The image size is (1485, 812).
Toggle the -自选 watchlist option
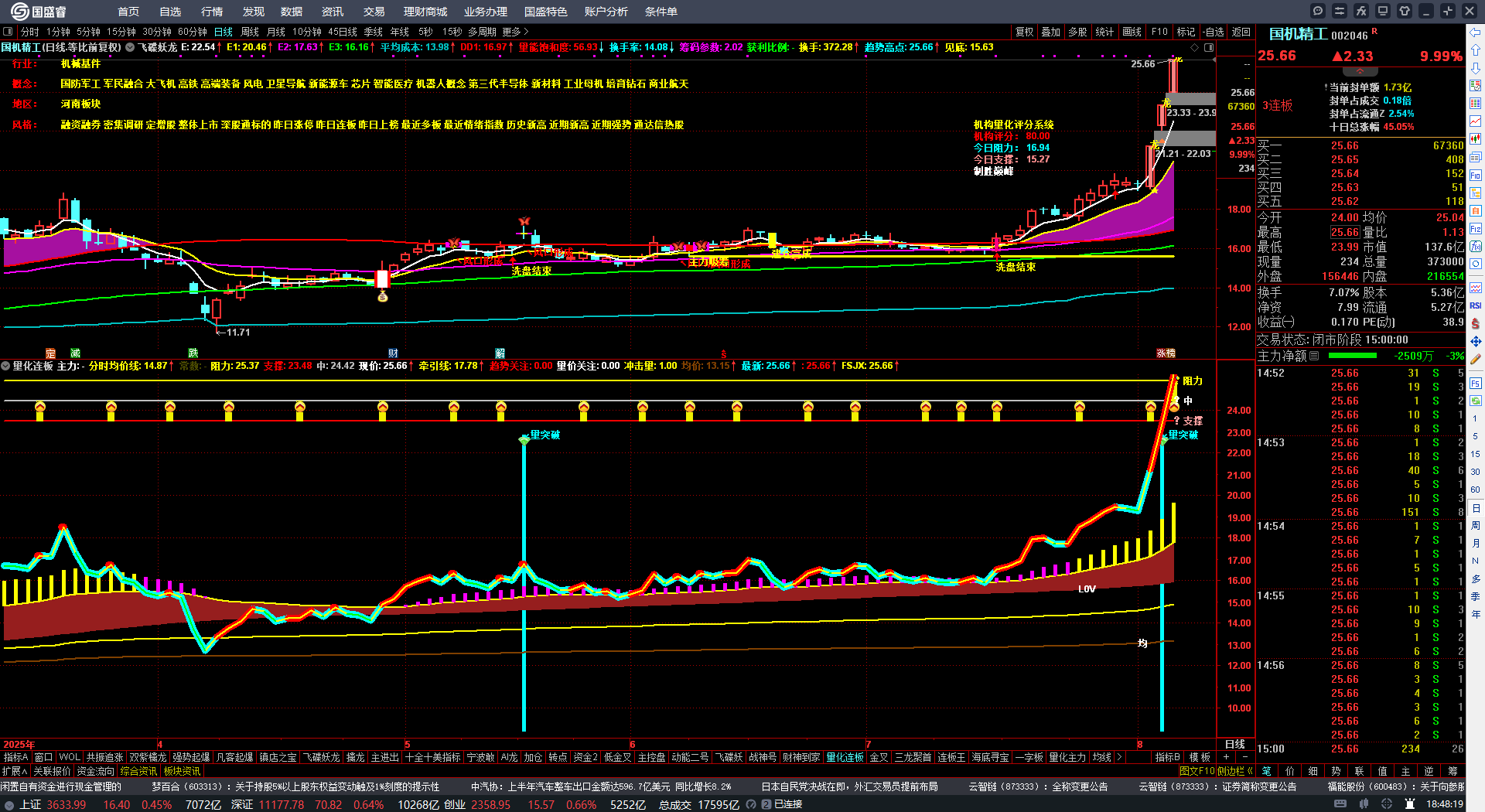tap(1214, 32)
